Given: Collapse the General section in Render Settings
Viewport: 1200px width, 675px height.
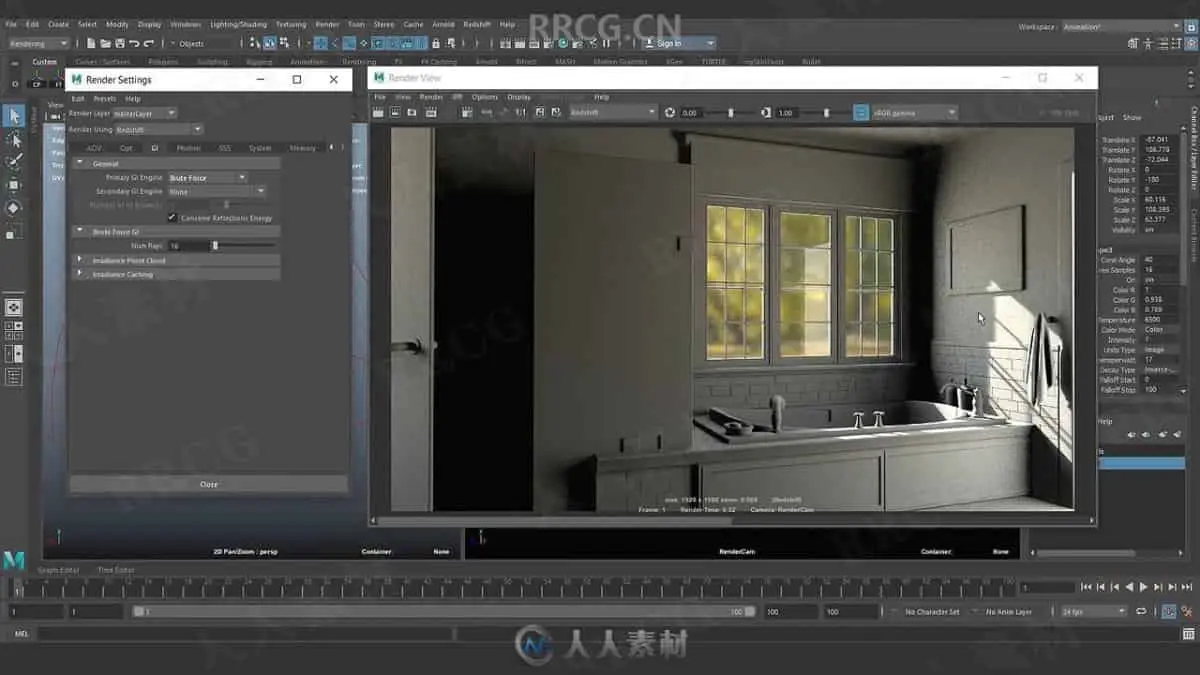Looking at the screenshot, I should (80, 163).
